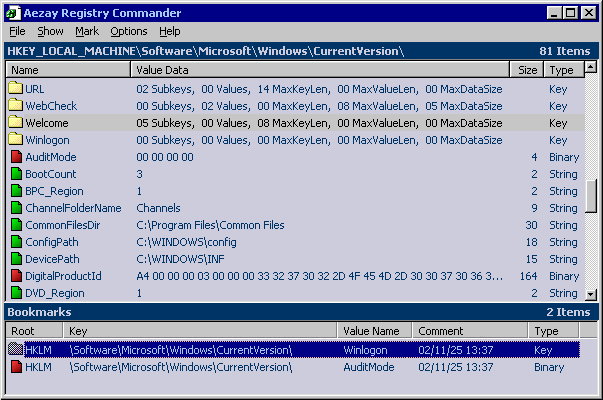The width and height of the screenshot is (603, 400).
Task: Select the AuditMode bookmark value name
Action: pos(369,367)
